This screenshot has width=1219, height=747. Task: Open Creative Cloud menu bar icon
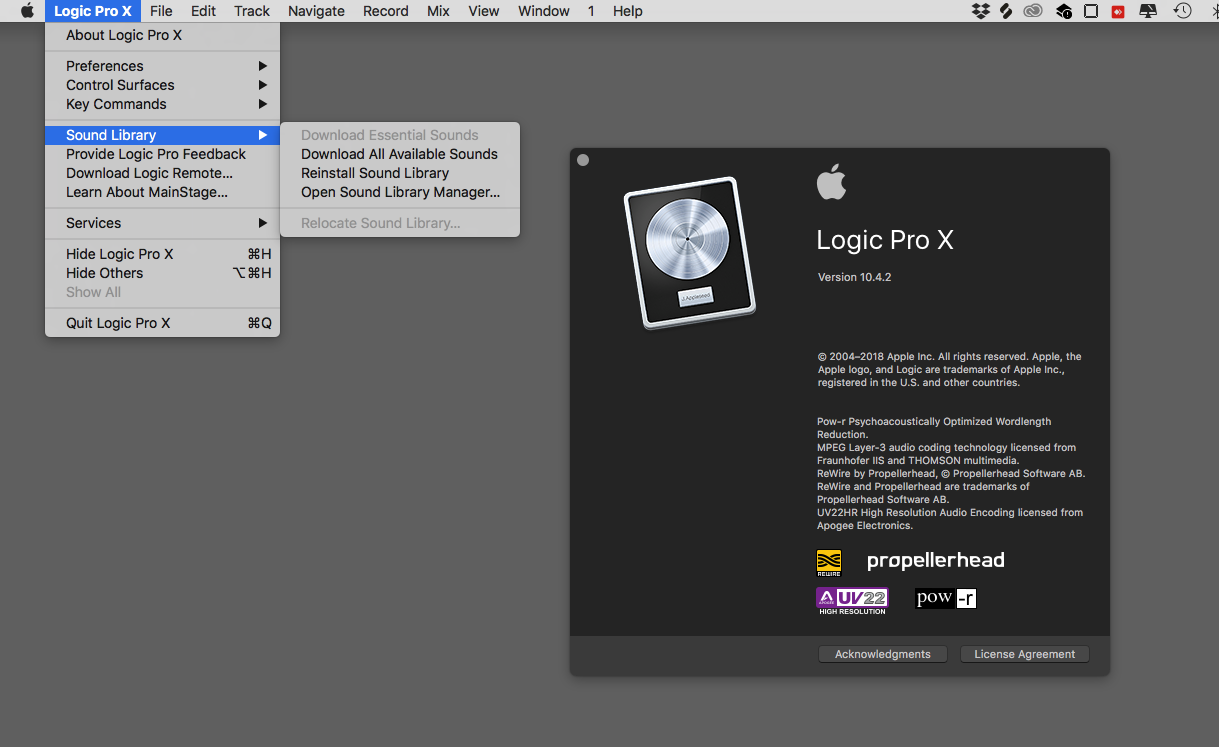click(x=1034, y=11)
